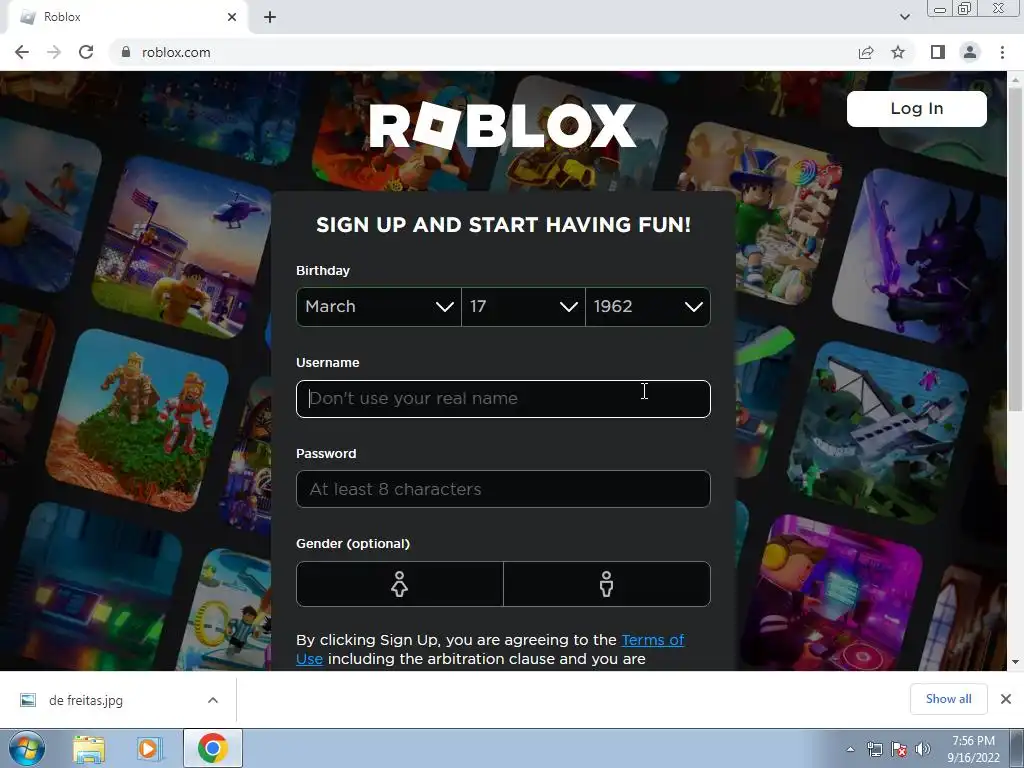
Task: Click the crashed airplane game thumbnail
Action: (x=878, y=434)
